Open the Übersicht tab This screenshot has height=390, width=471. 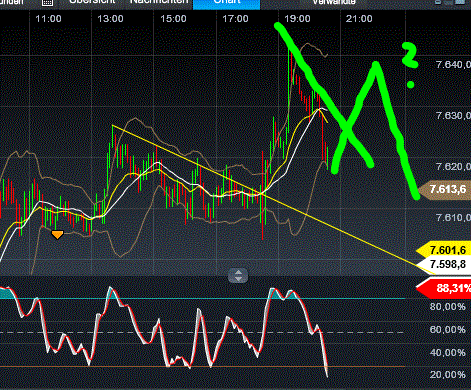pyautogui.click(x=92, y=2)
